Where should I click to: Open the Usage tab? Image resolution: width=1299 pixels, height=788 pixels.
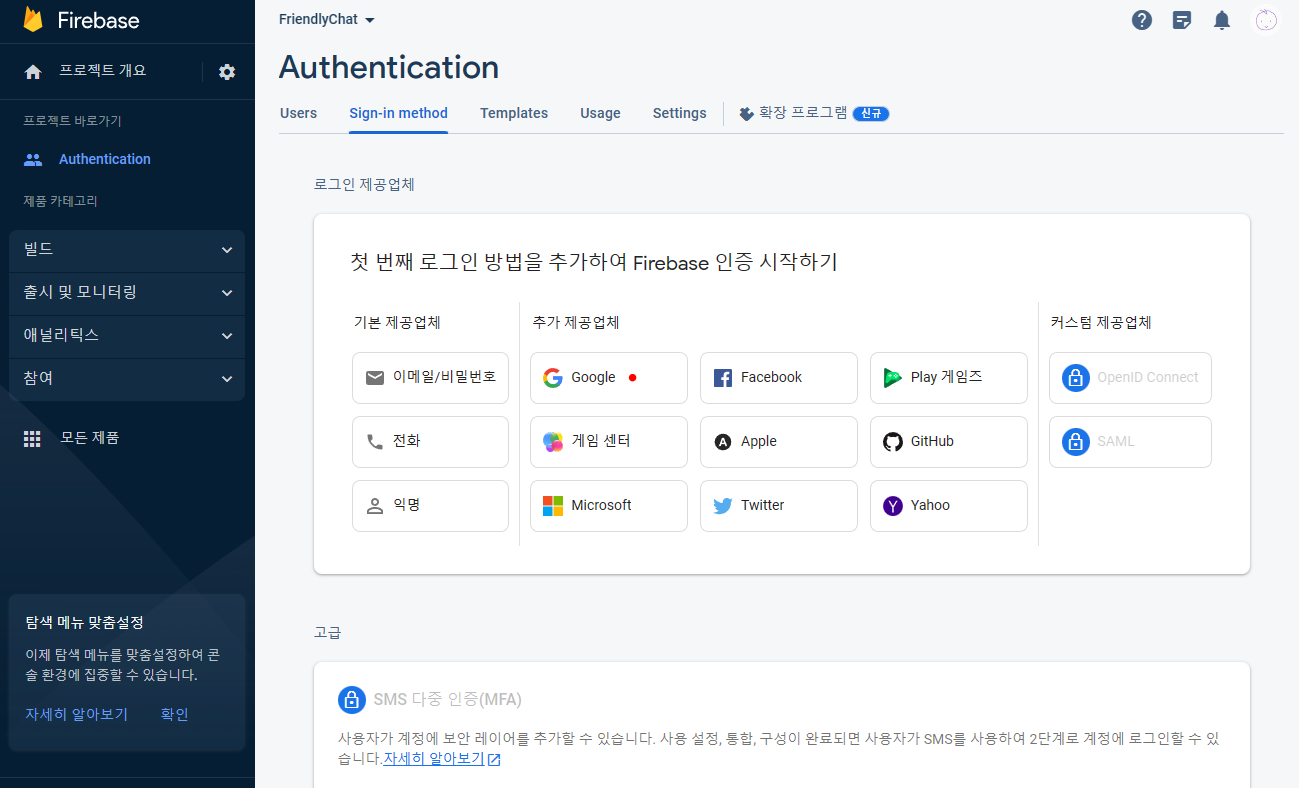pyautogui.click(x=600, y=113)
